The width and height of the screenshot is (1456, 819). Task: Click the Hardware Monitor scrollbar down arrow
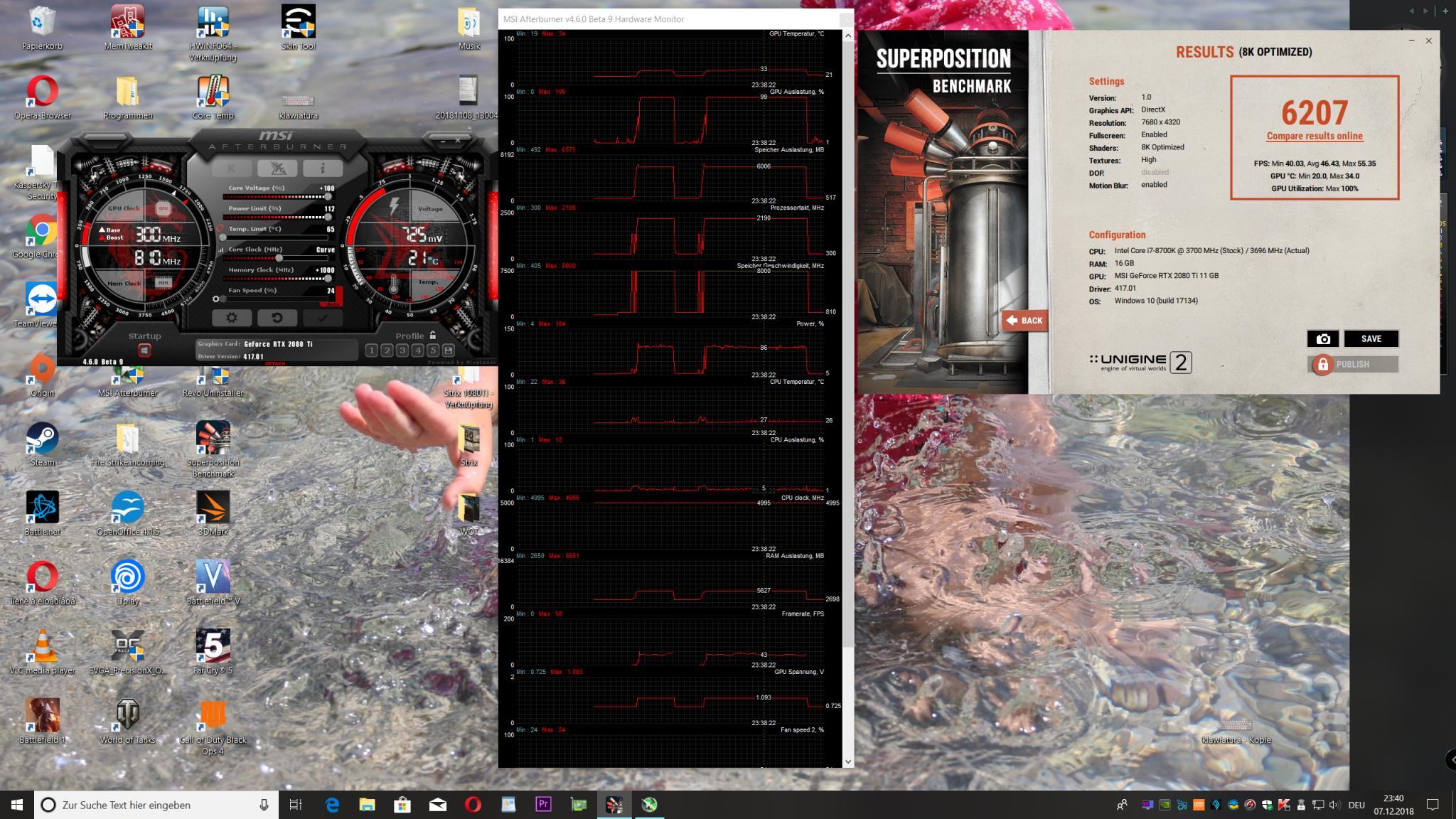(847, 761)
